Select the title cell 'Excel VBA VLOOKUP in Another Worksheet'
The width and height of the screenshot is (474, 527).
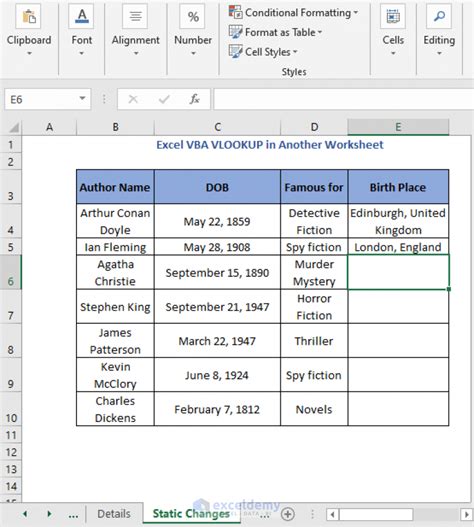pos(270,145)
